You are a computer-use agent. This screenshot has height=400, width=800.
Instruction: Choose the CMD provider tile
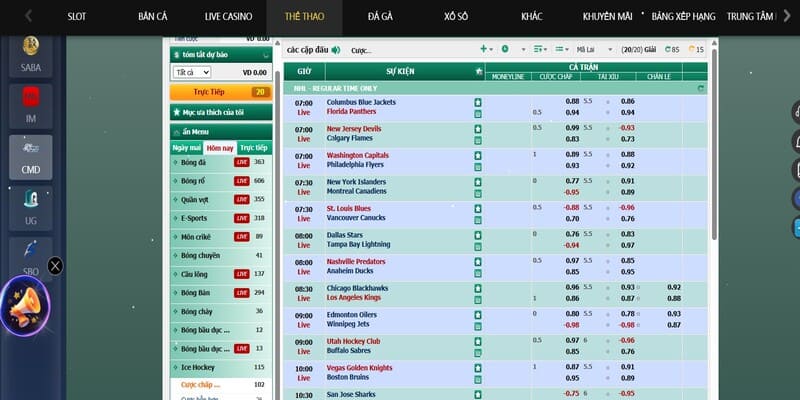point(31,157)
